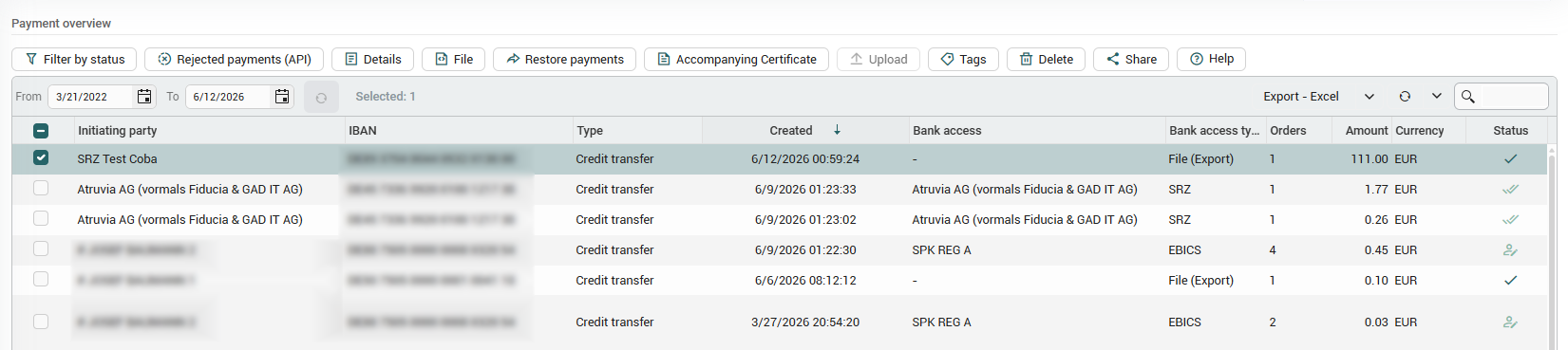
Task: Show Rejected payments (API)
Action: [x=234, y=59]
